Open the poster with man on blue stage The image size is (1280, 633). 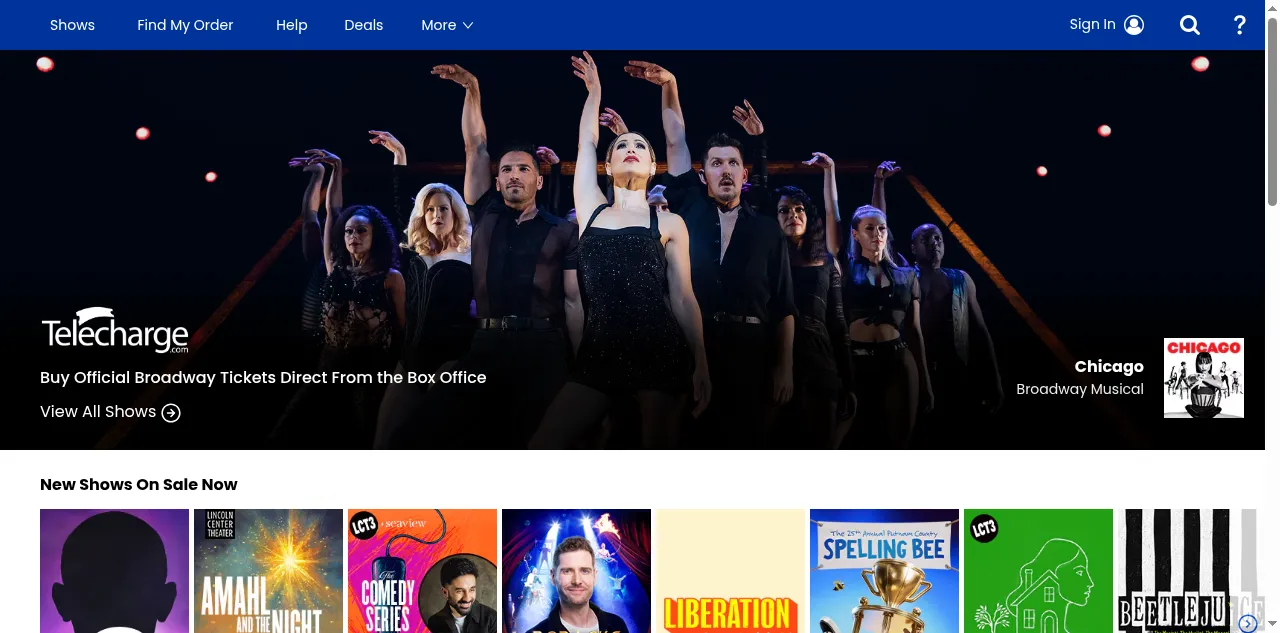576,571
